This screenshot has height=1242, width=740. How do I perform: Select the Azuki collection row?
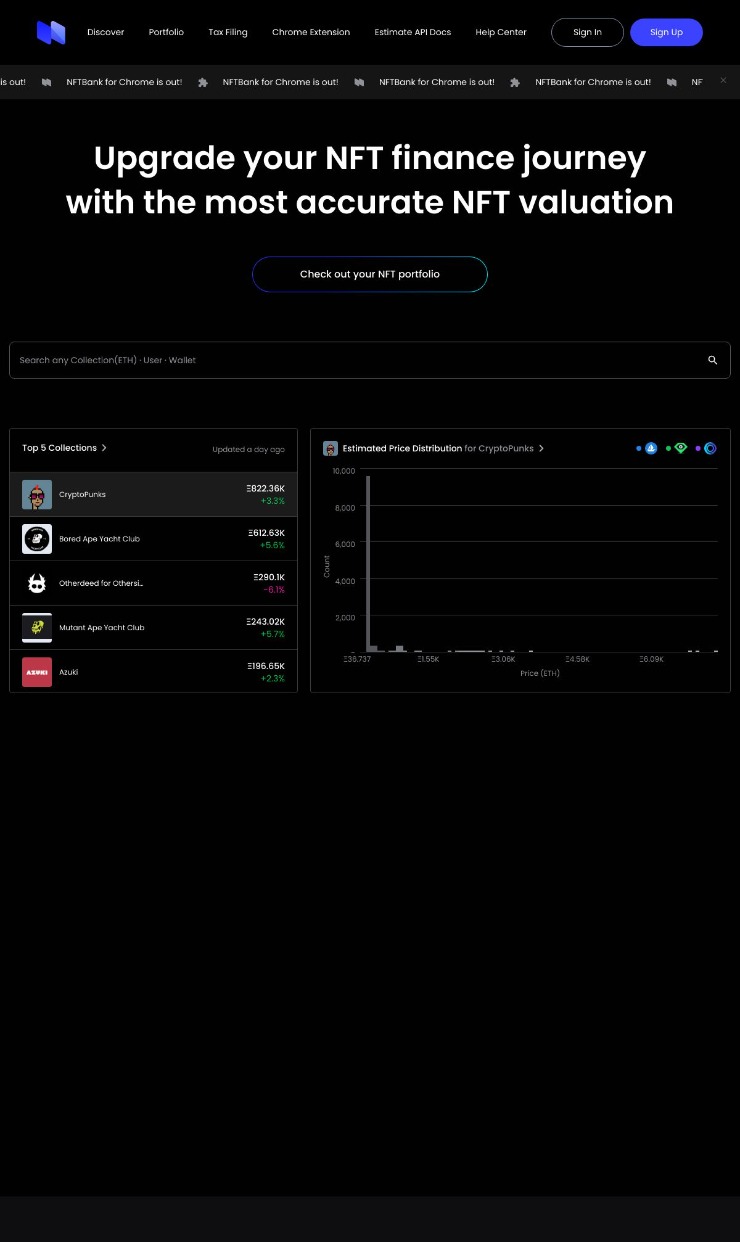click(x=153, y=672)
